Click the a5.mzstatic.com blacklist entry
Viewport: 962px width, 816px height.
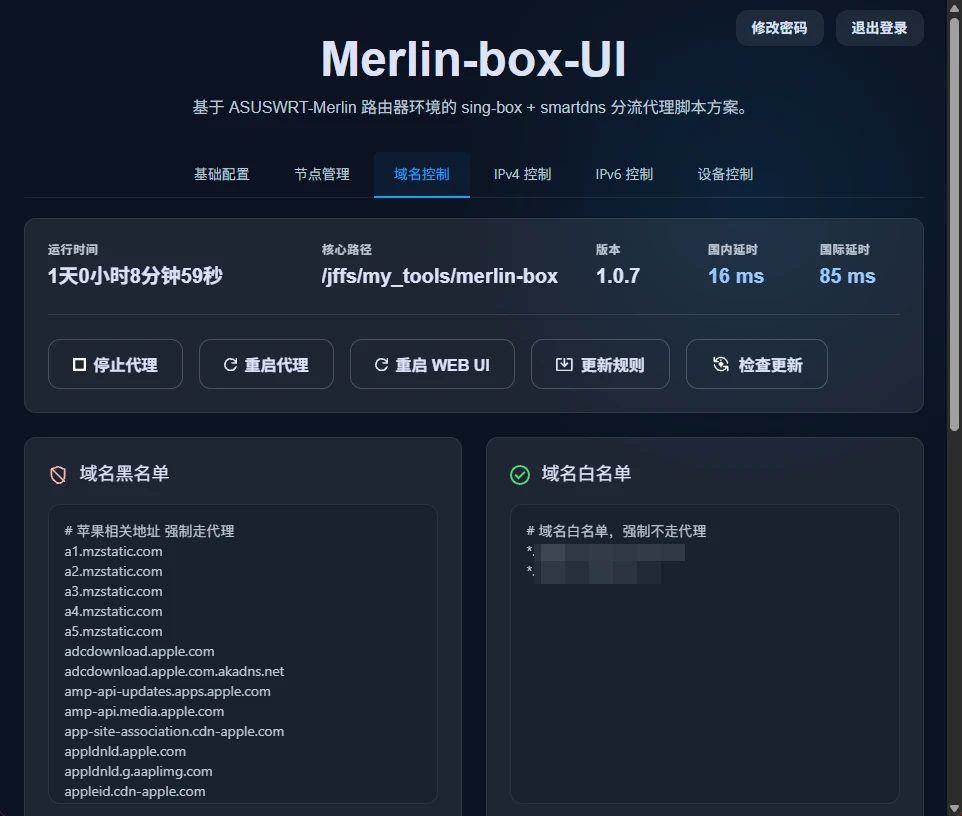pyautogui.click(x=114, y=631)
